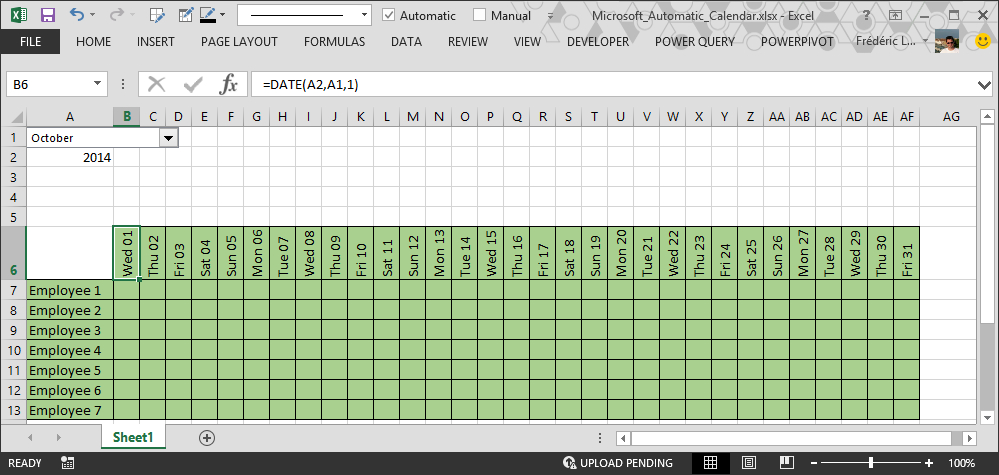Screen dimensions: 999x475
Task: Open Ribbon Display Options icon
Action: pos(896,15)
